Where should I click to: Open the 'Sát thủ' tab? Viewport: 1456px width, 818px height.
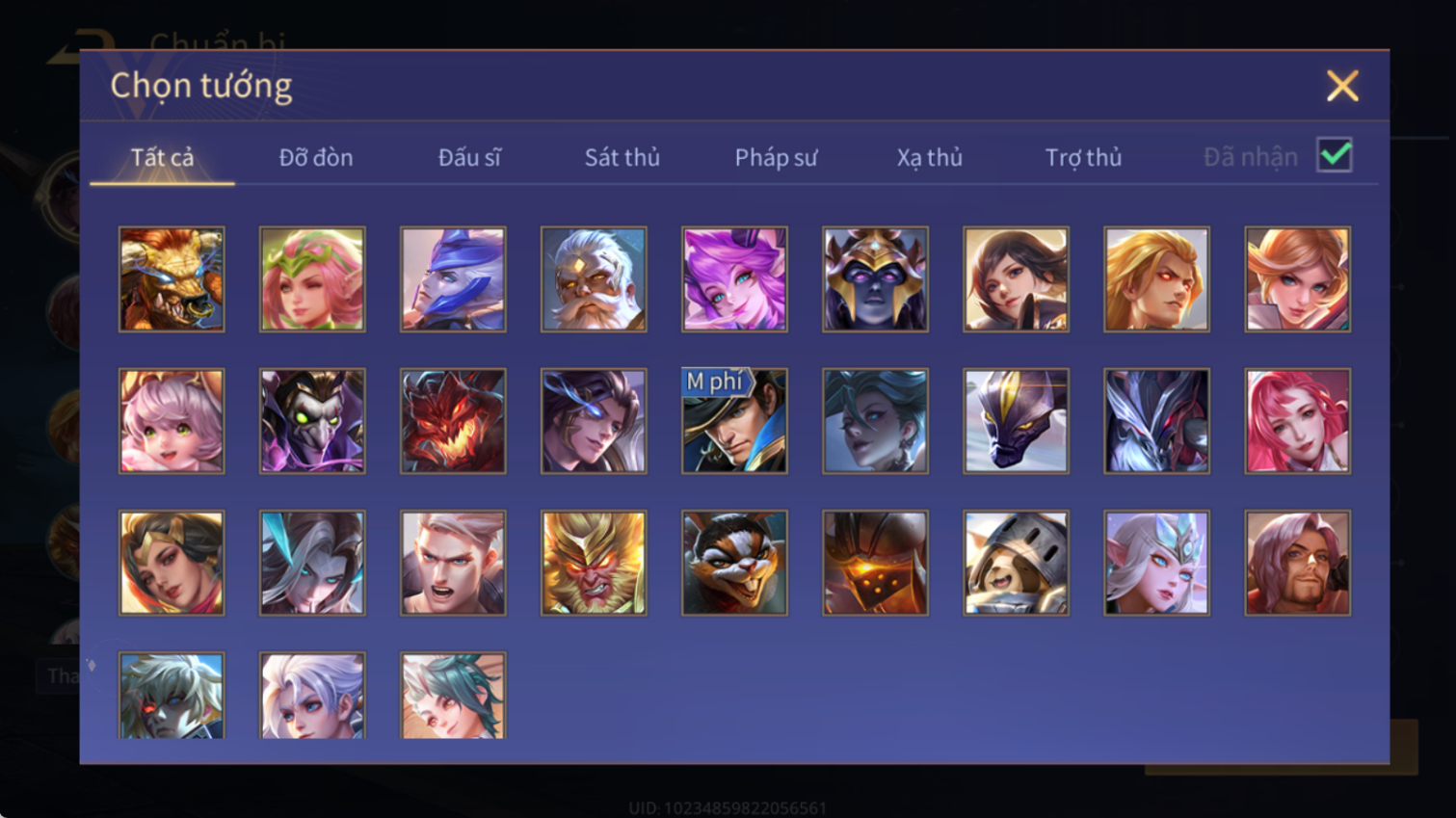pos(622,157)
